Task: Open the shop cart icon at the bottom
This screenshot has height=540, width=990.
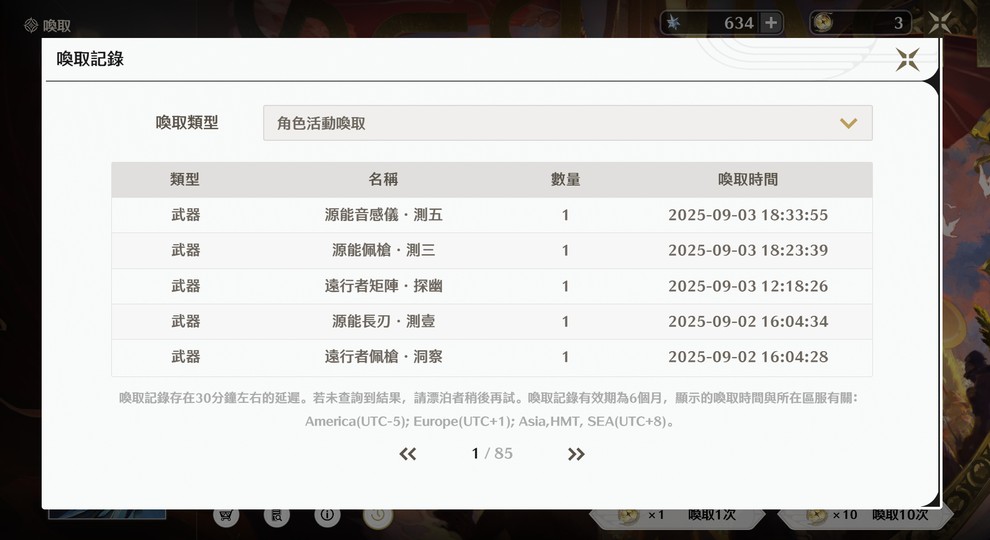Action: pos(226,515)
